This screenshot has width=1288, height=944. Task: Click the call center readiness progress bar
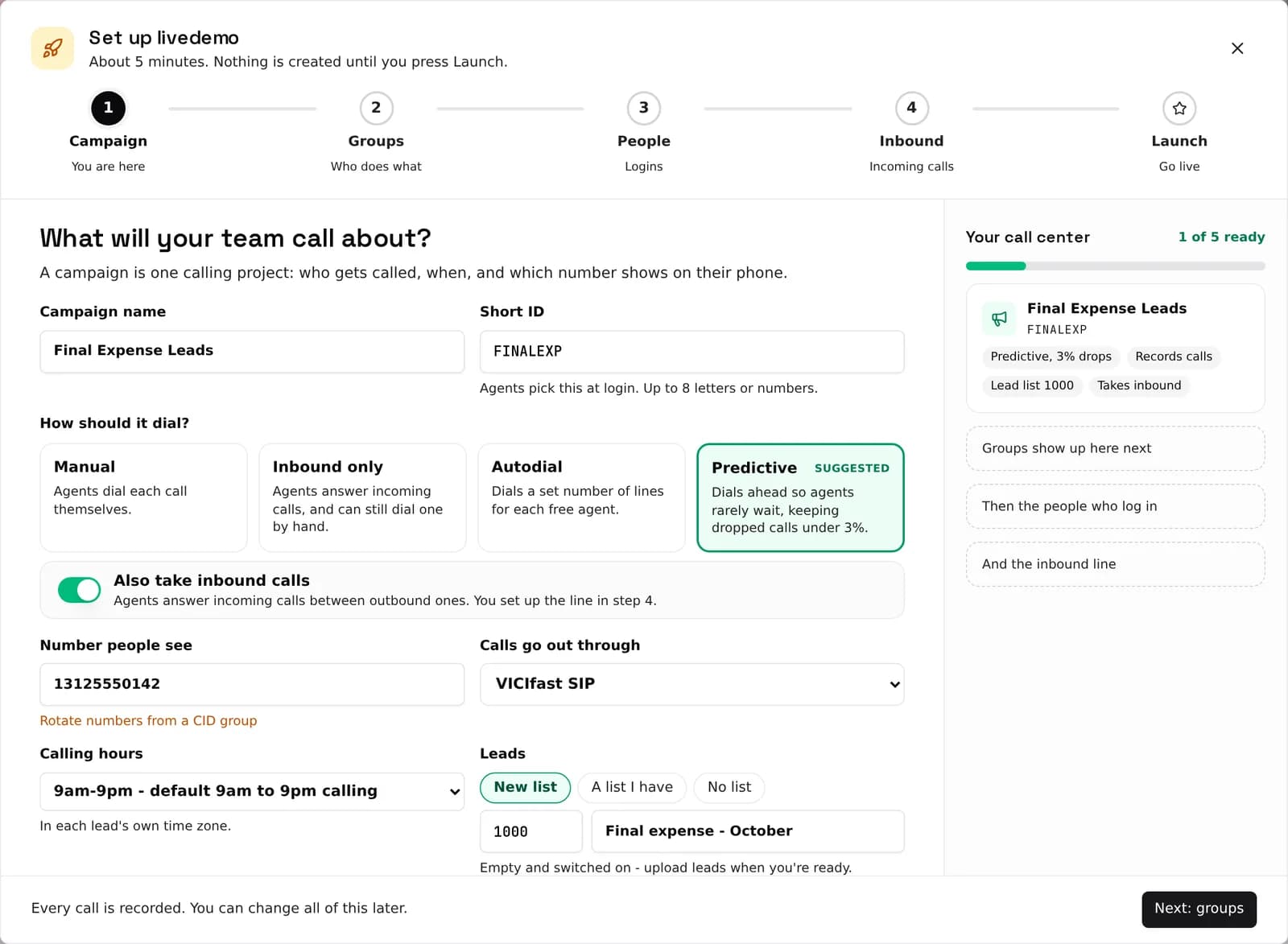[x=1115, y=266]
